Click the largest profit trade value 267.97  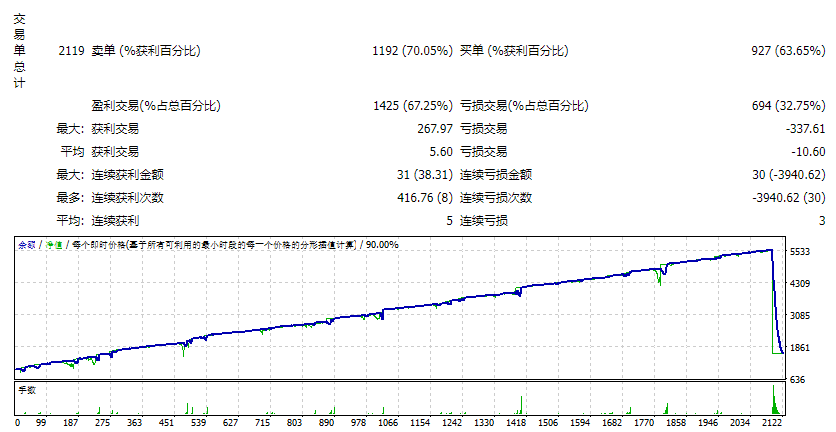(435, 129)
